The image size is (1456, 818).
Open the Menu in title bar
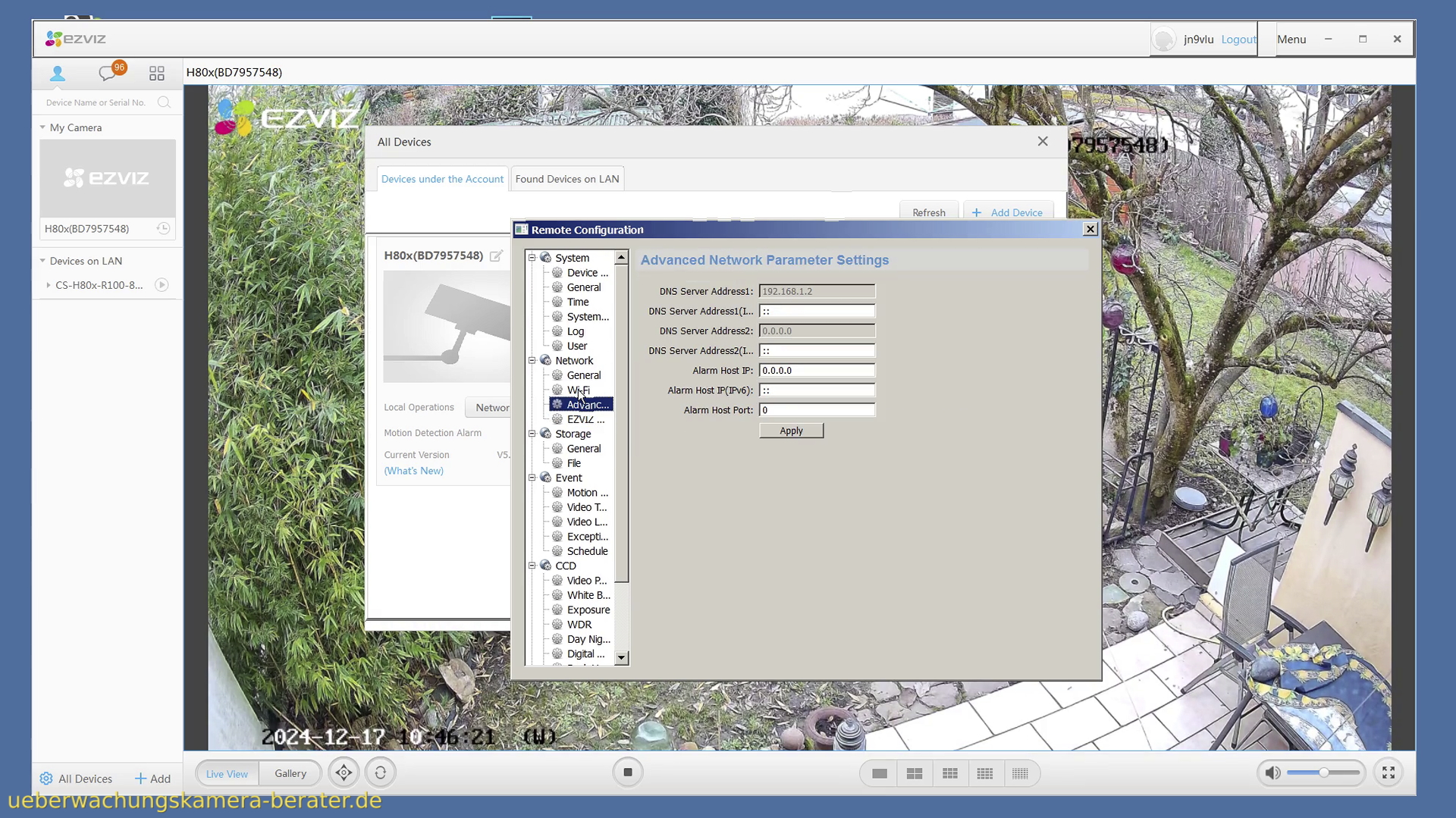(x=1291, y=39)
